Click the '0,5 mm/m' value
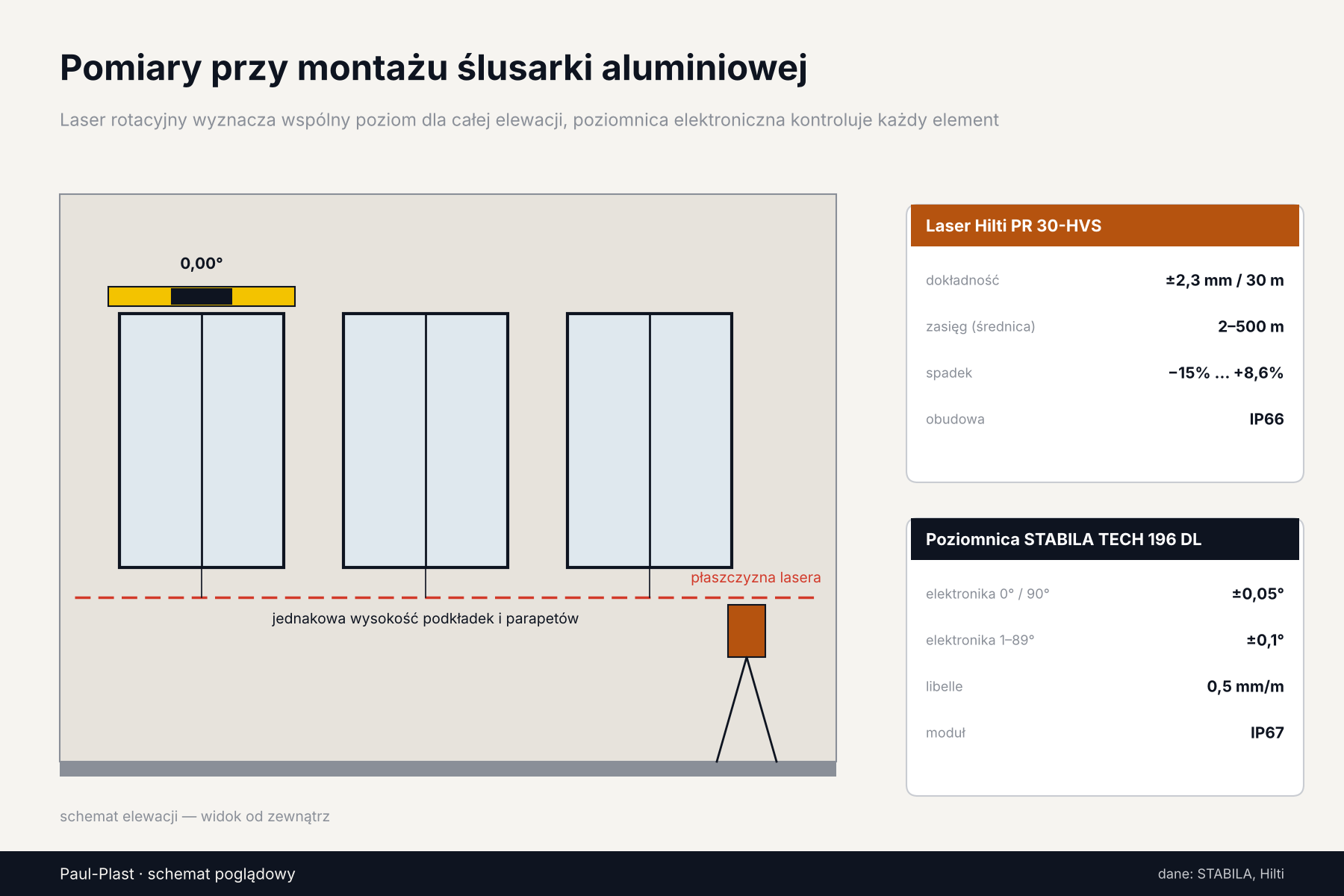Image resolution: width=1344 pixels, height=896 pixels. 1245,686
